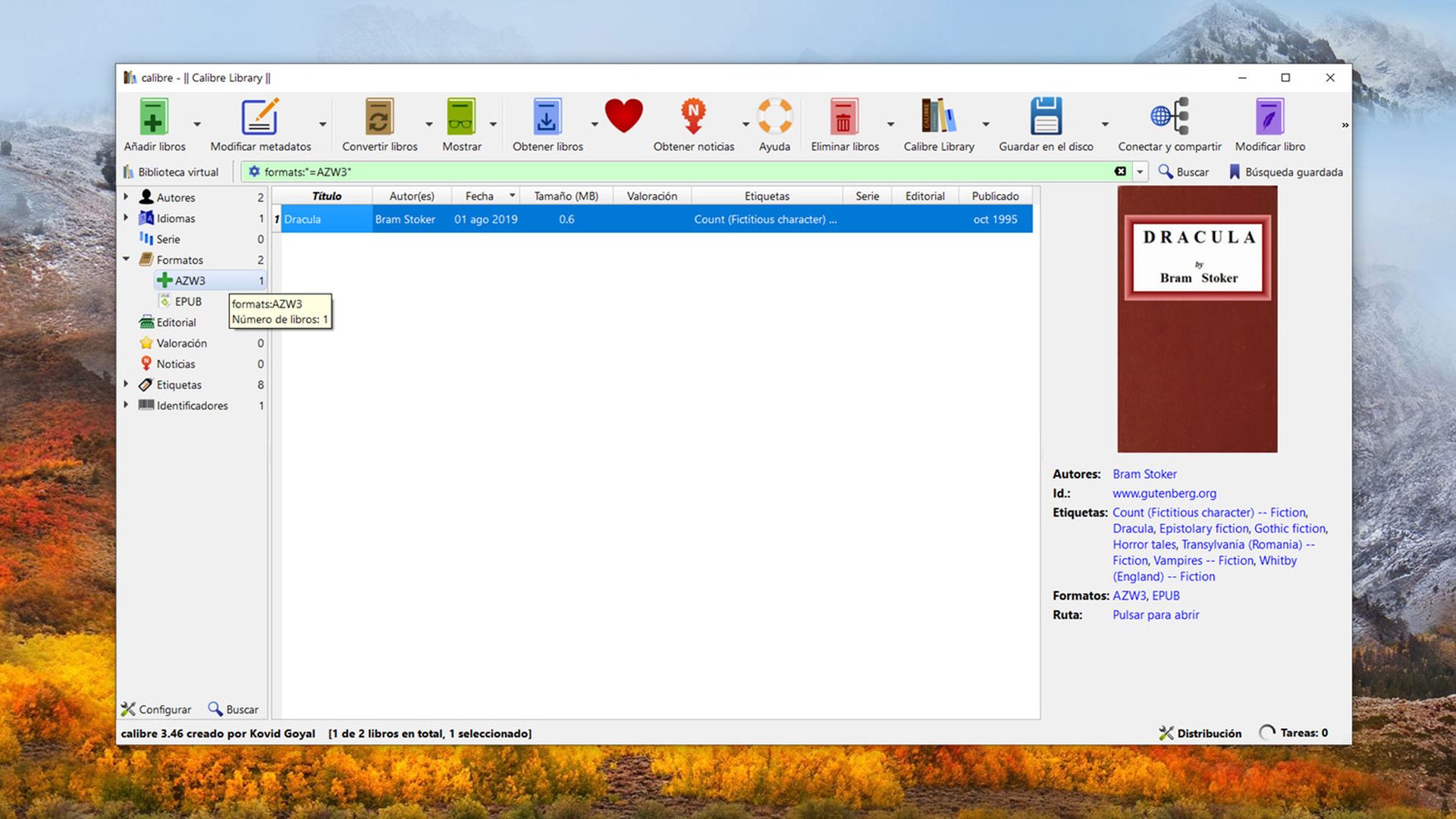The width and height of the screenshot is (1456, 819).
Task: Click the Dracula cover thumbnail
Action: 1197,319
